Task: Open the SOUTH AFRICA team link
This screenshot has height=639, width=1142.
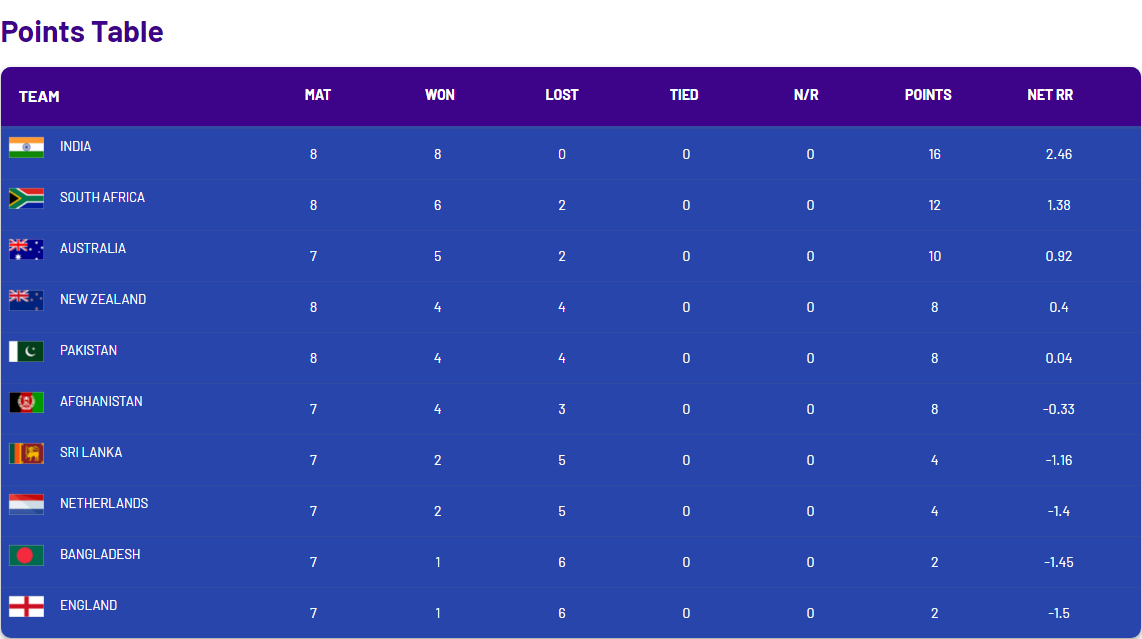Action: pyautogui.click(x=102, y=198)
